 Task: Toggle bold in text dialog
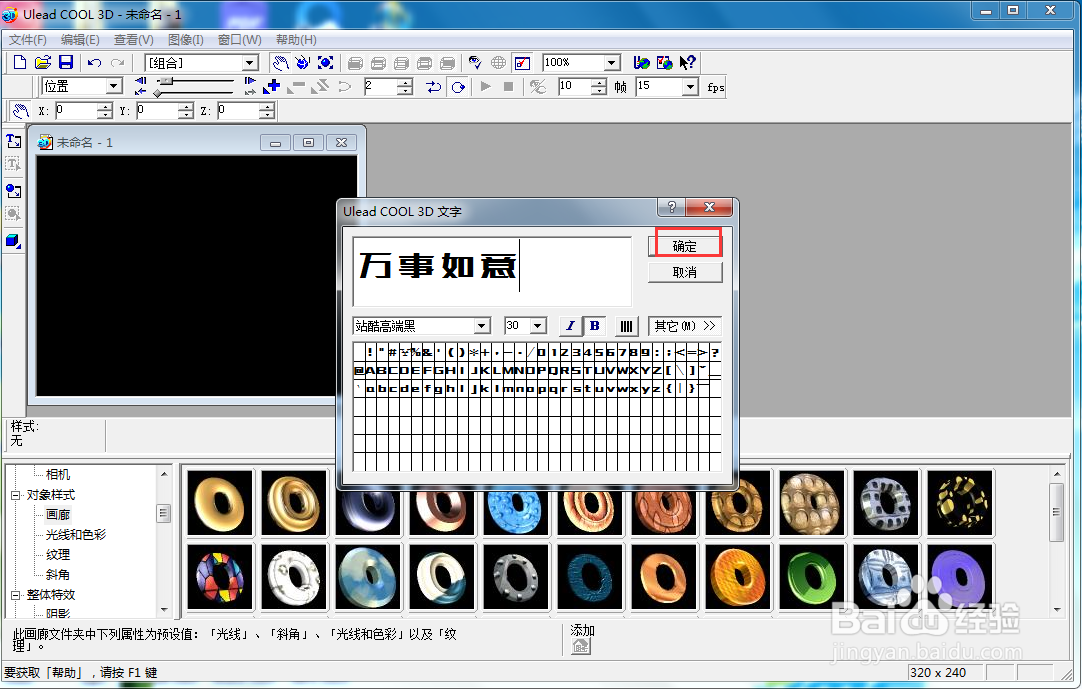click(594, 326)
